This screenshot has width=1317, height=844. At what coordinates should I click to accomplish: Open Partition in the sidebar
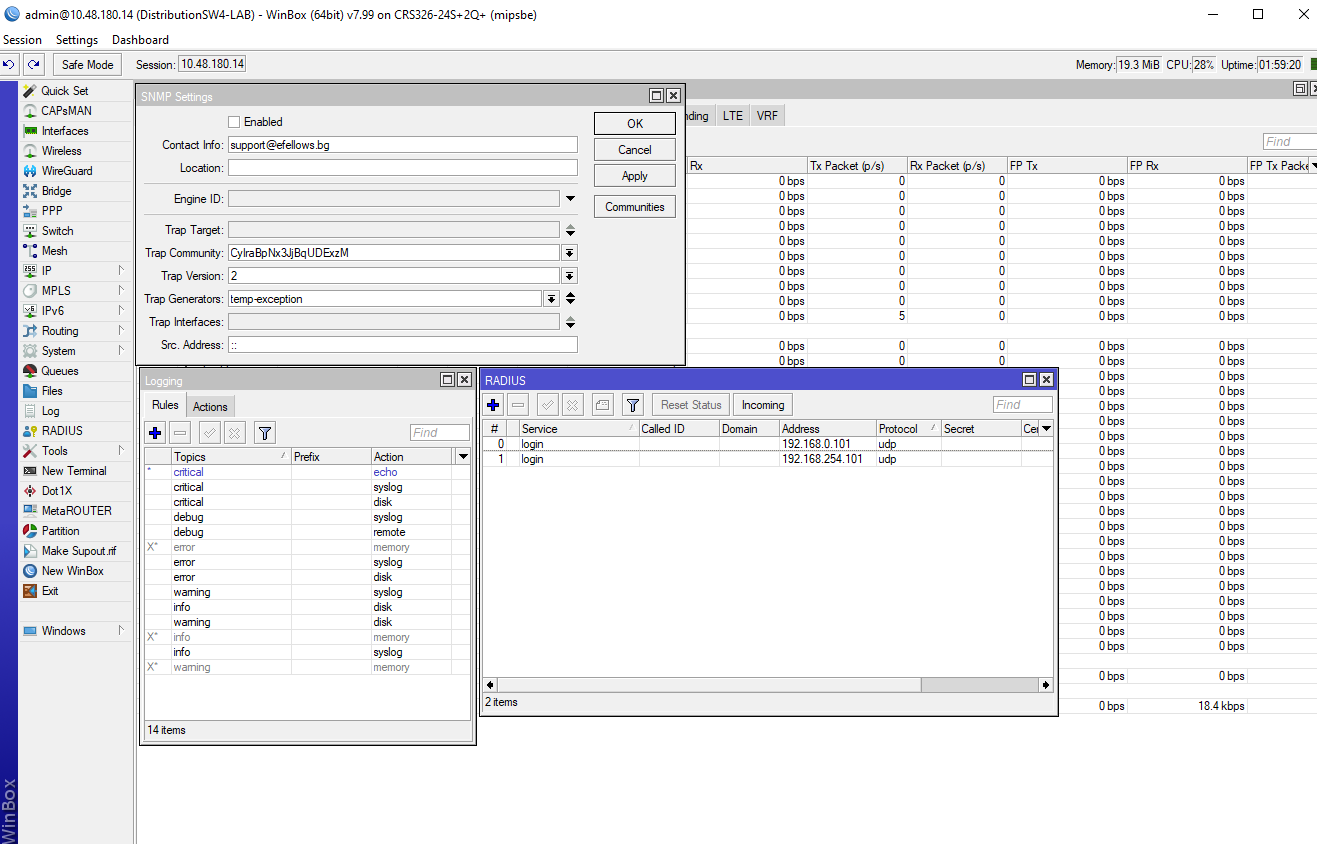[60, 531]
